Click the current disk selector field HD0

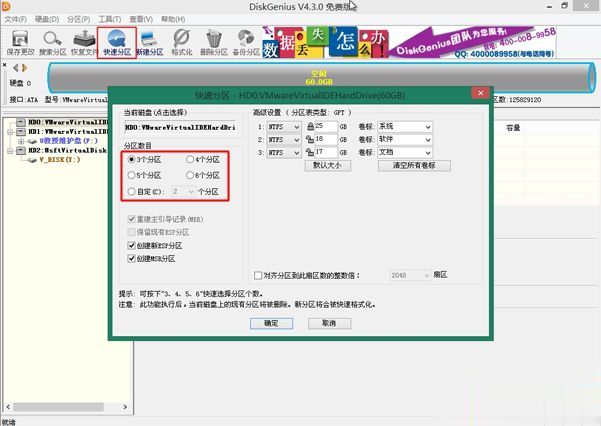[x=180, y=127]
